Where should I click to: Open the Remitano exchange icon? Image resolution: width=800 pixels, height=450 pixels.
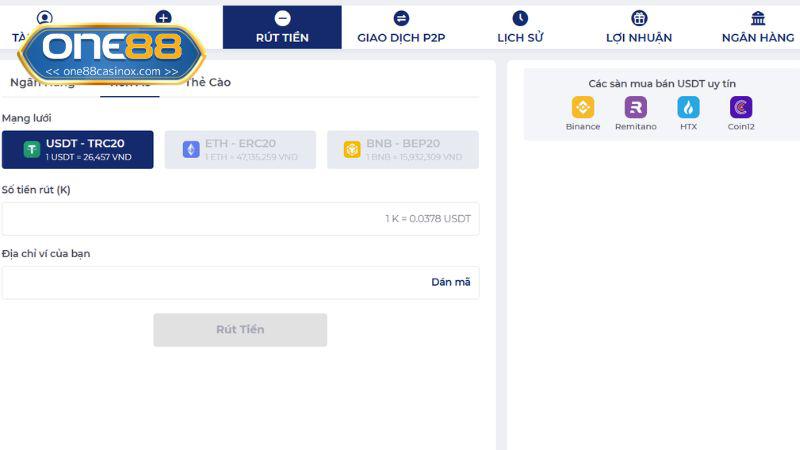pyautogui.click(x=635, y=108)
